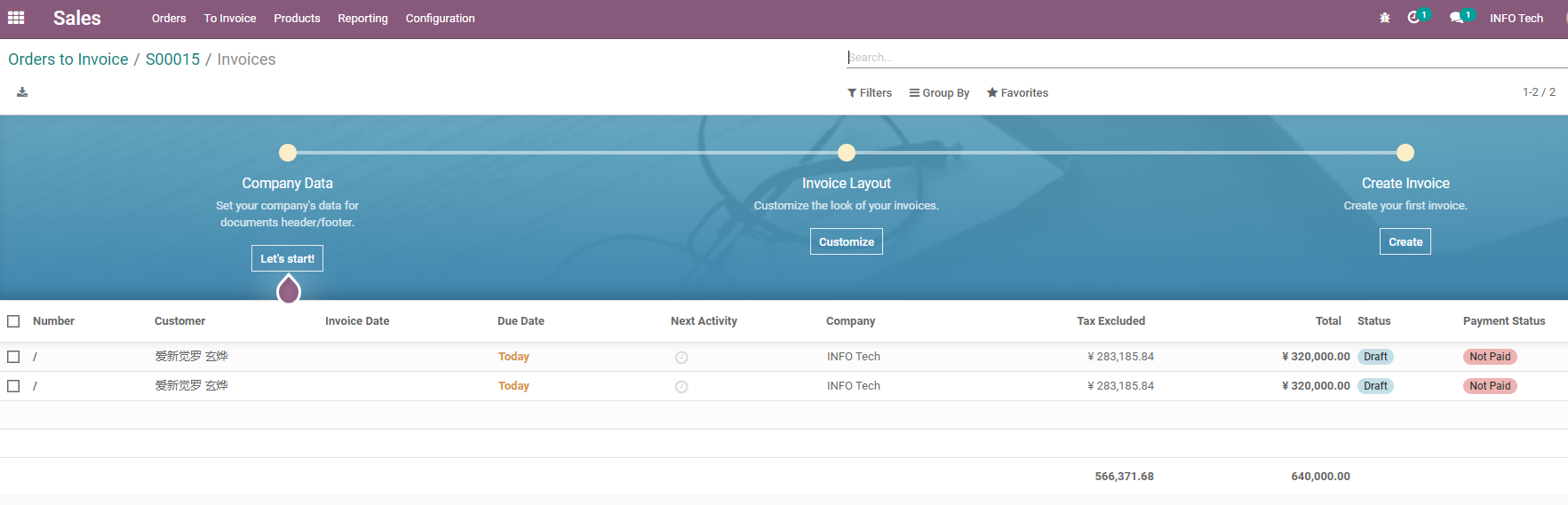Expand the Filters dropdown

click(x=870, y=93)
